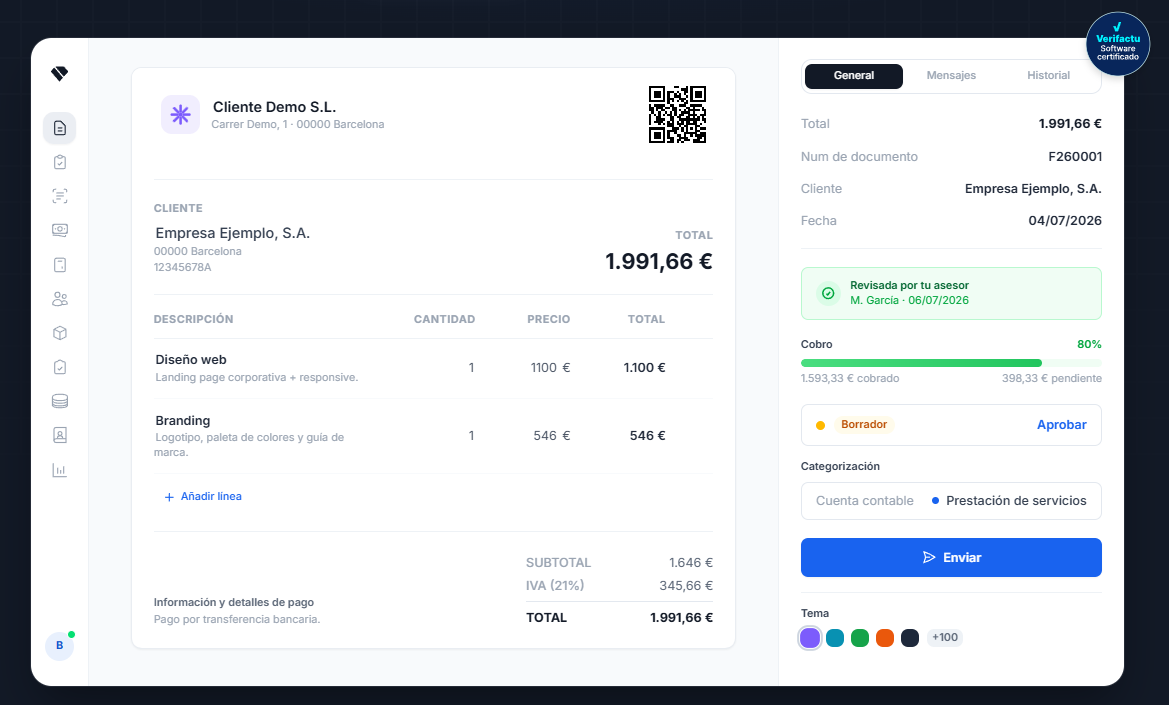Open the Cuenta contable Prestación de servicios selector

pos(951,501)
